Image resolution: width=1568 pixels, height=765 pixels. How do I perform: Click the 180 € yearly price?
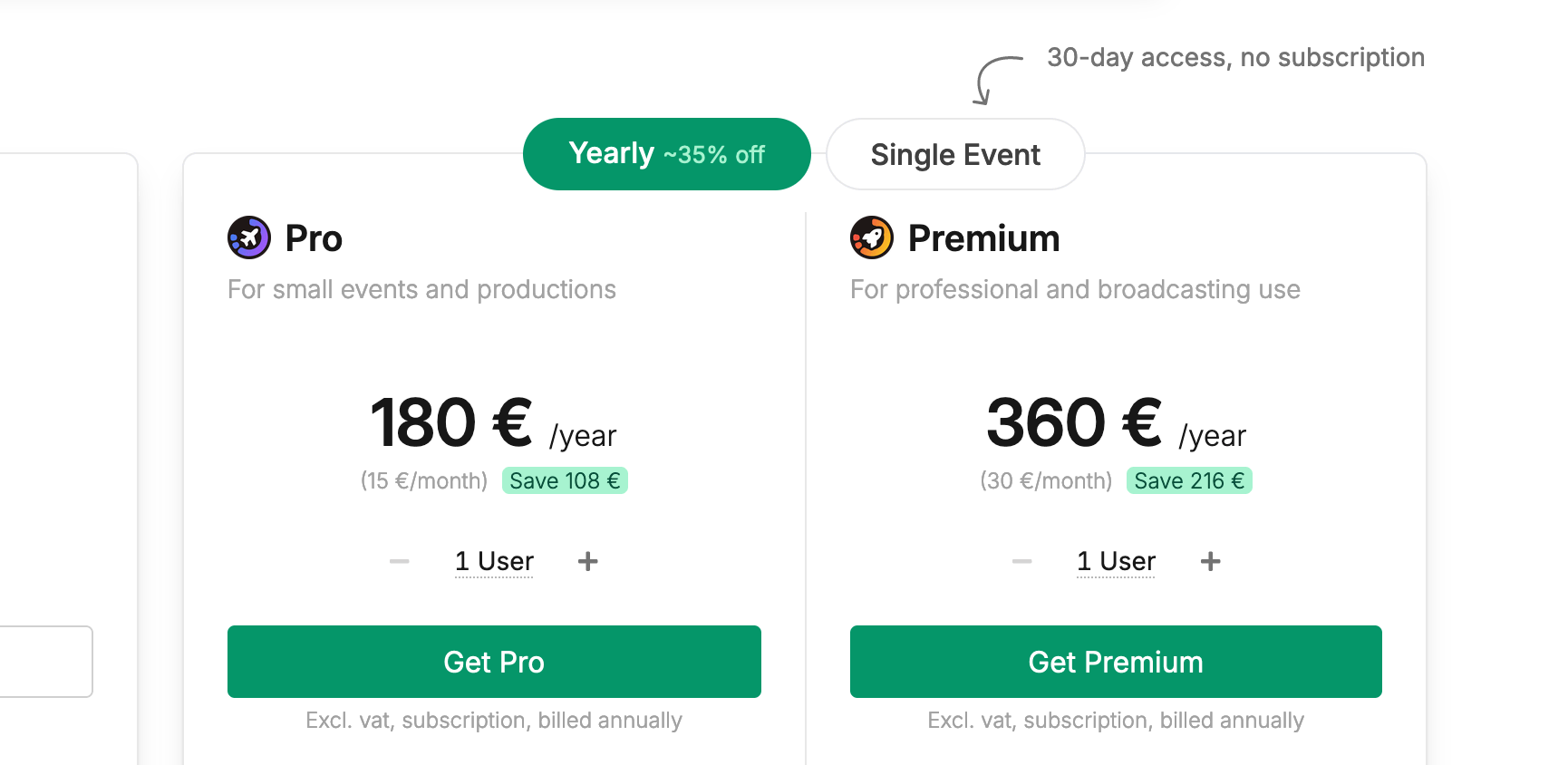(x=449, y=421)
